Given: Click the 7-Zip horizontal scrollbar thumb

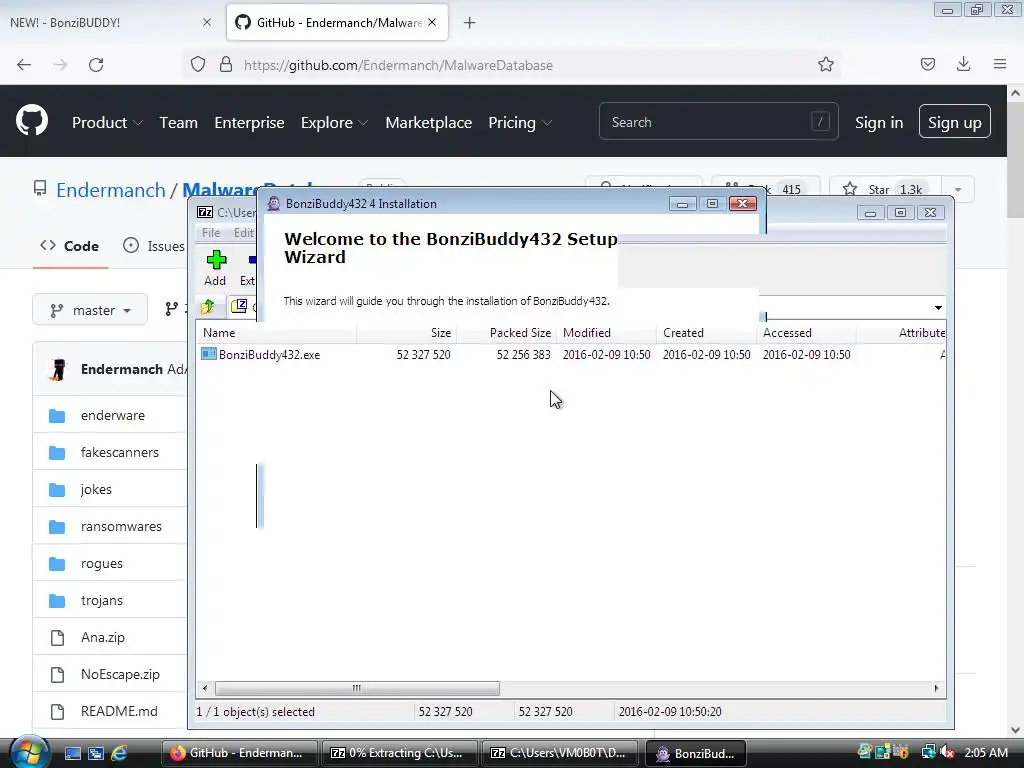Looking at the screenshot, I should (x=357, y=688).
